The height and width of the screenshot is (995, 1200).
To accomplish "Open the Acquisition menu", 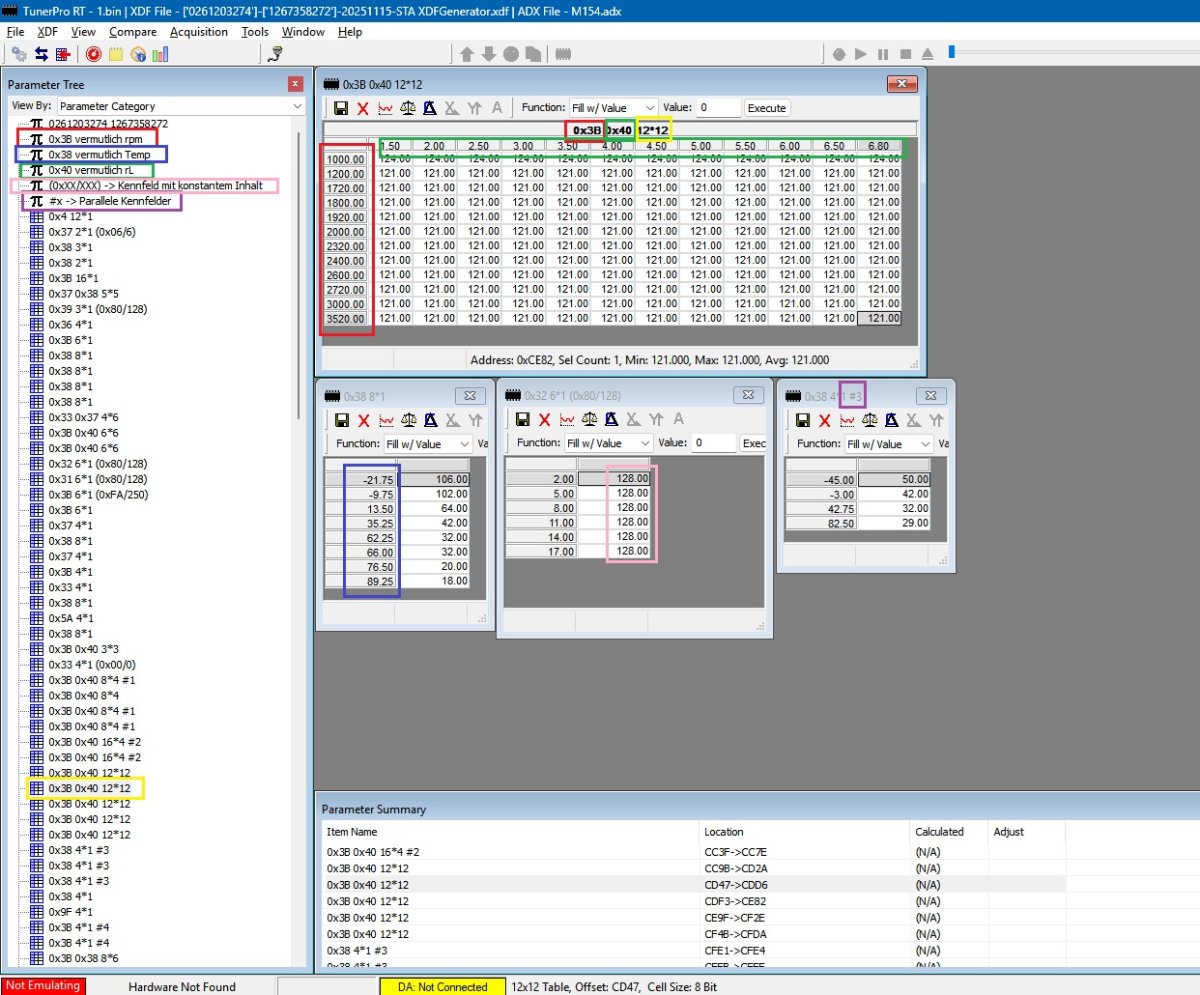I will pyautogui.click(x=199, y=32).
